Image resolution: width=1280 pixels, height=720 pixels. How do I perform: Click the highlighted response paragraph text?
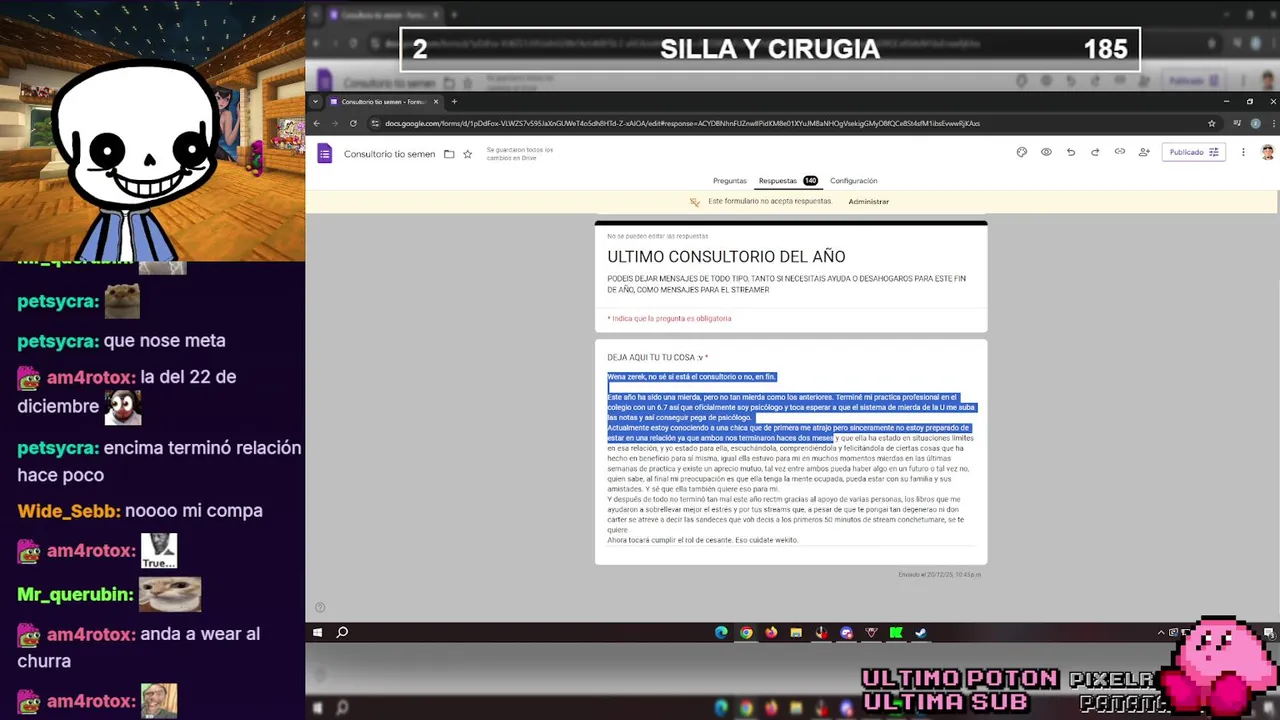click(790, 407)
